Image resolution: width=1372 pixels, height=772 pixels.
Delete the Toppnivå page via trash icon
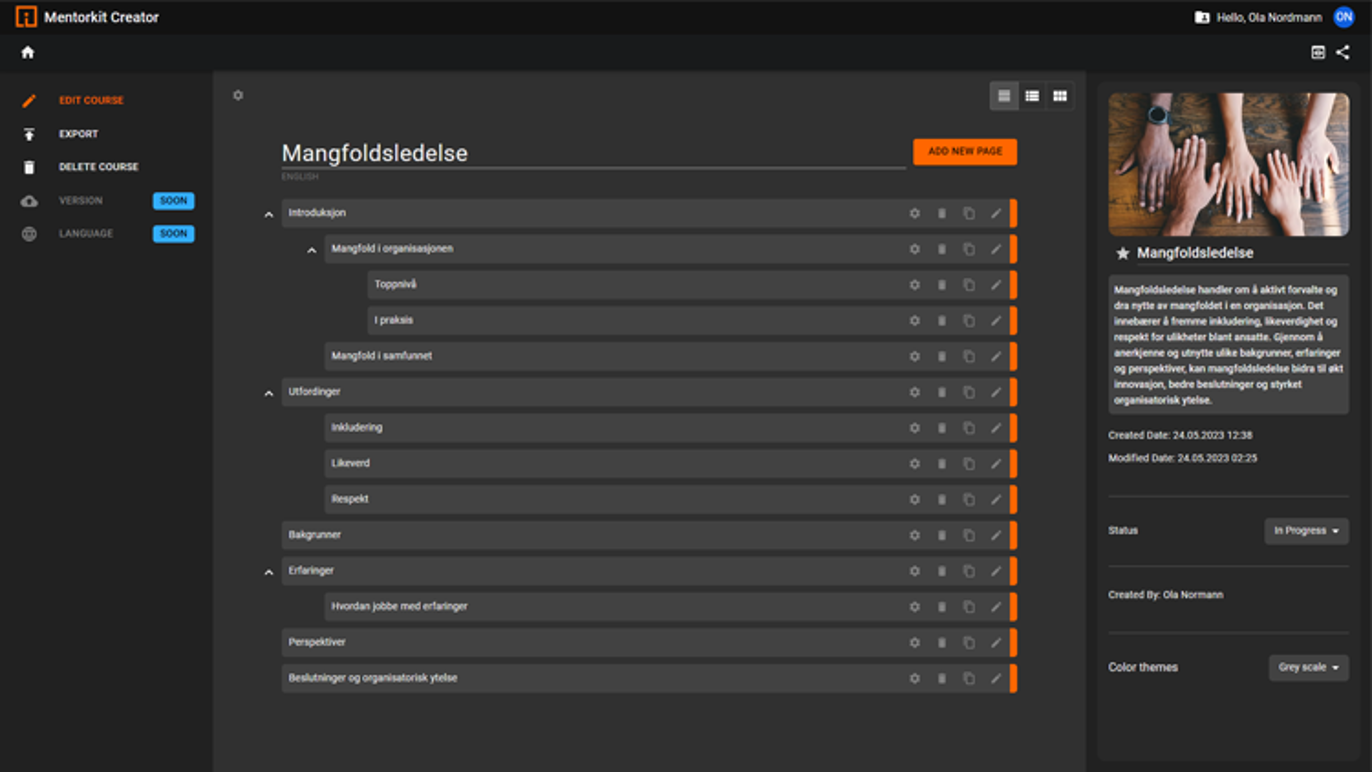941,285
